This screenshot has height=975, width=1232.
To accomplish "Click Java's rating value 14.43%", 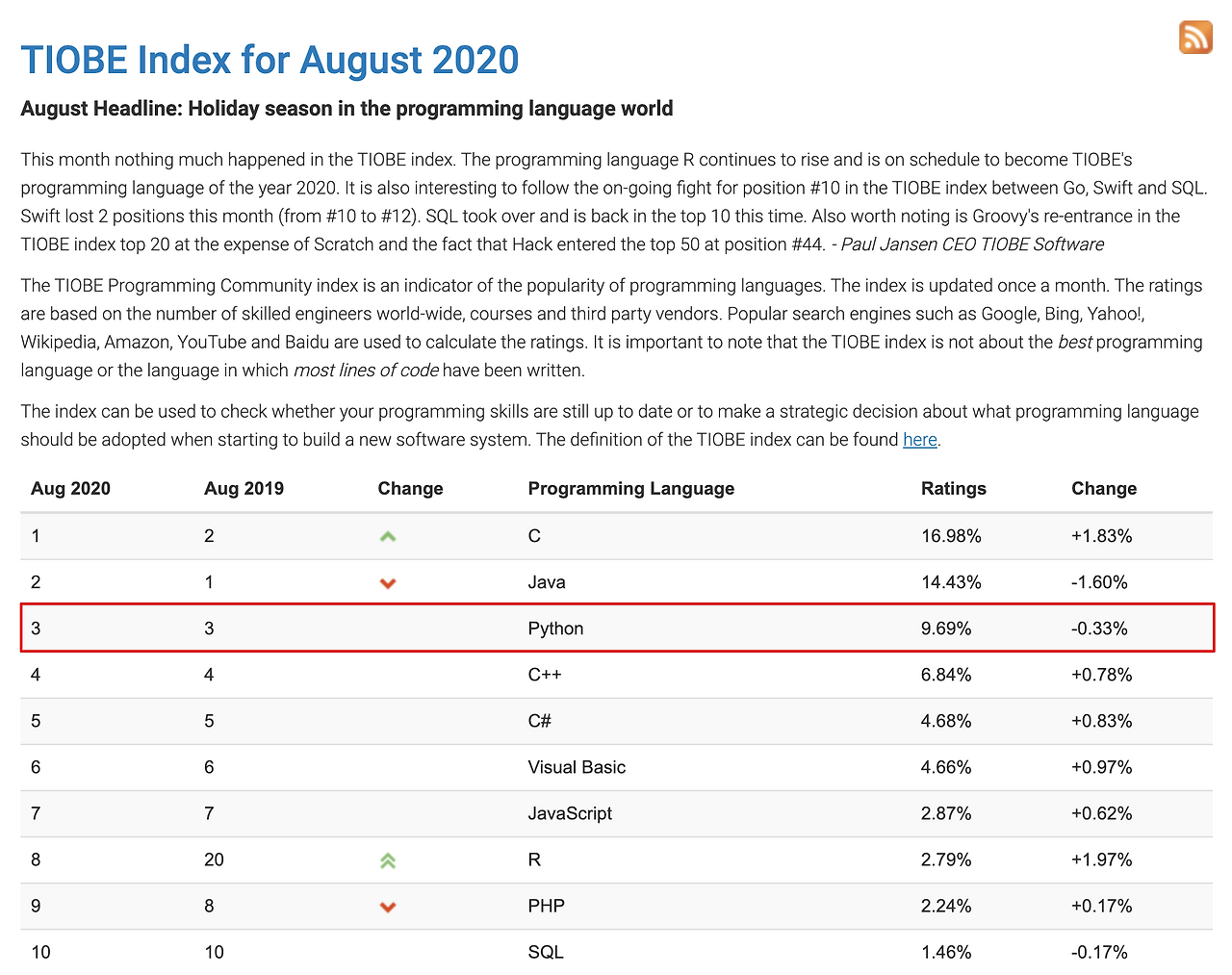I will point(951,582).
